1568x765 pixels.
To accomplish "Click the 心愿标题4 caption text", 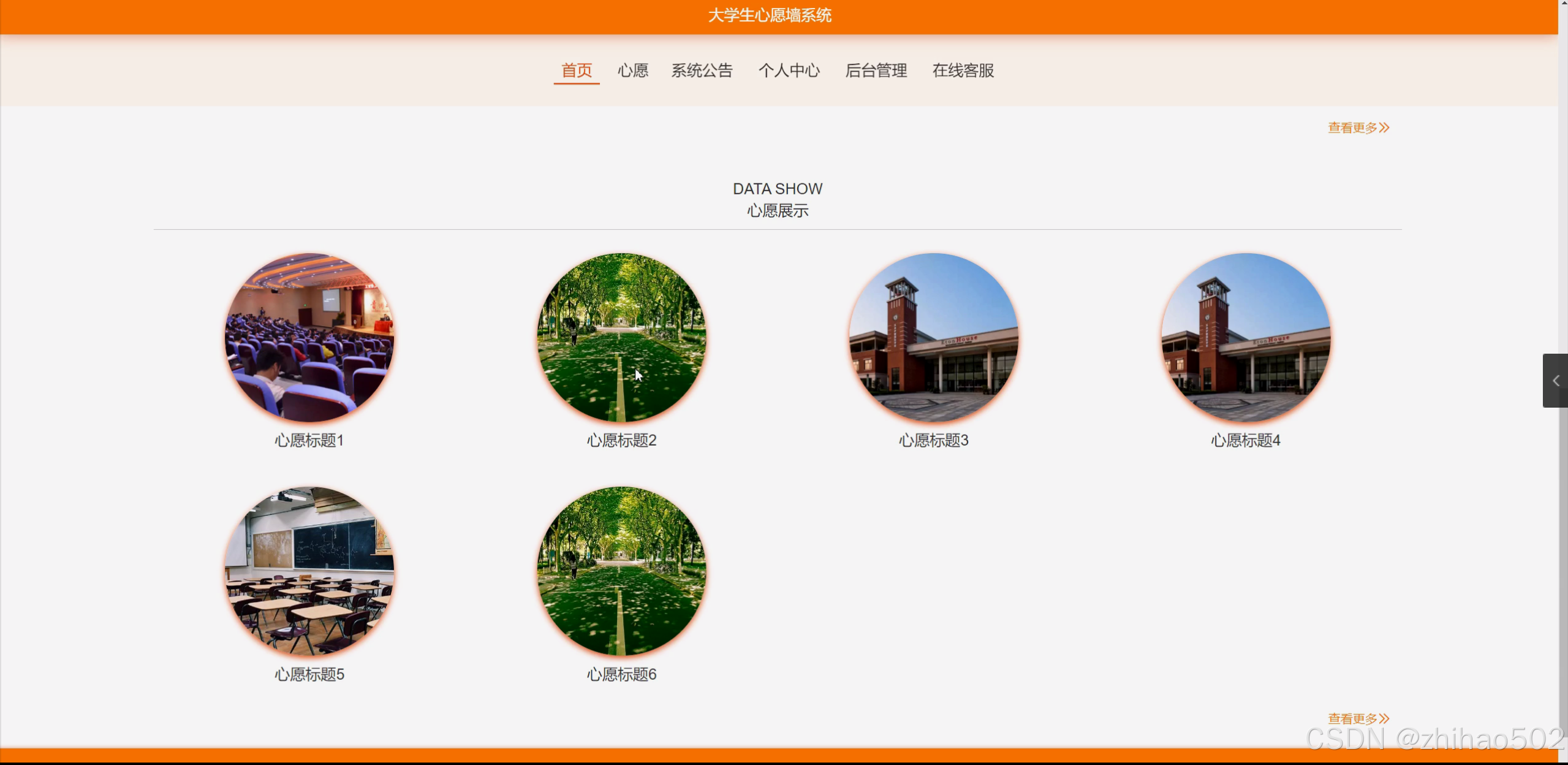I will [1245, 440].
